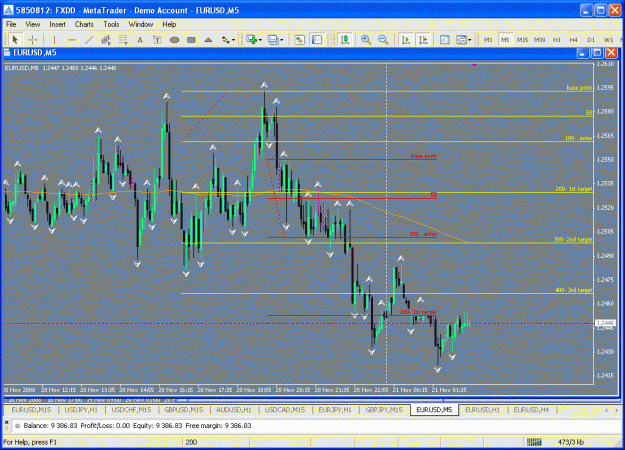This screenshot has height=450, width=625.
Task: Select the trendline drawing tool
Action: pos(89,39)
